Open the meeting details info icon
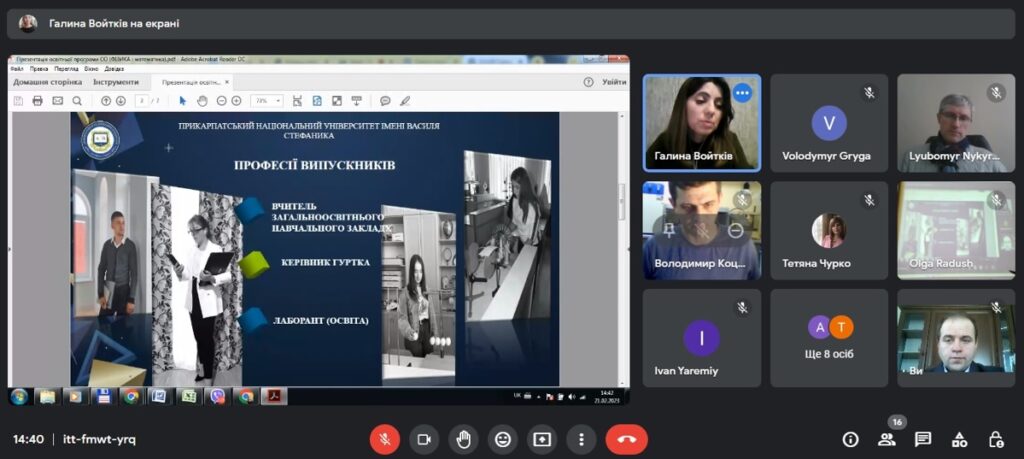 point(850,439)
